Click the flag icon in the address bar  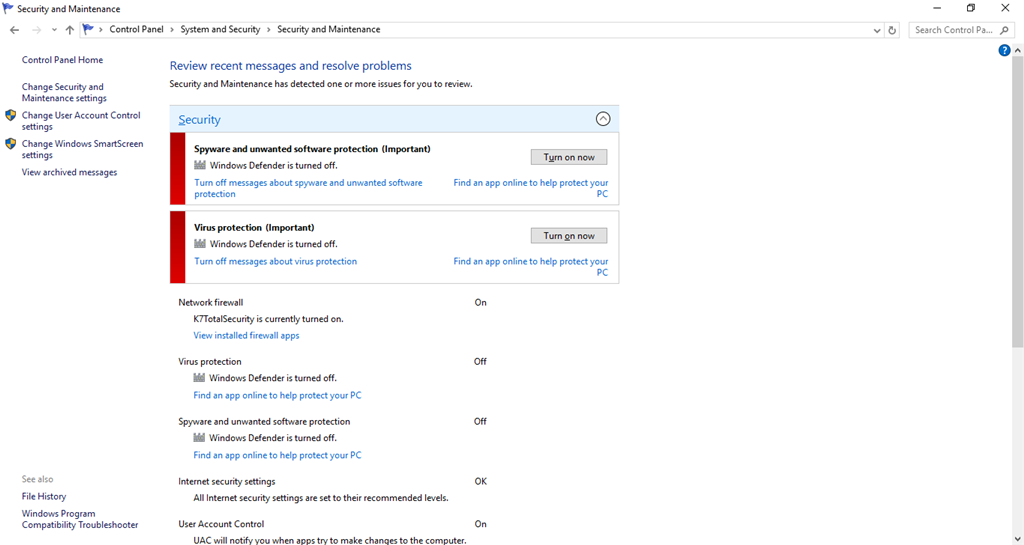(88, 29)
